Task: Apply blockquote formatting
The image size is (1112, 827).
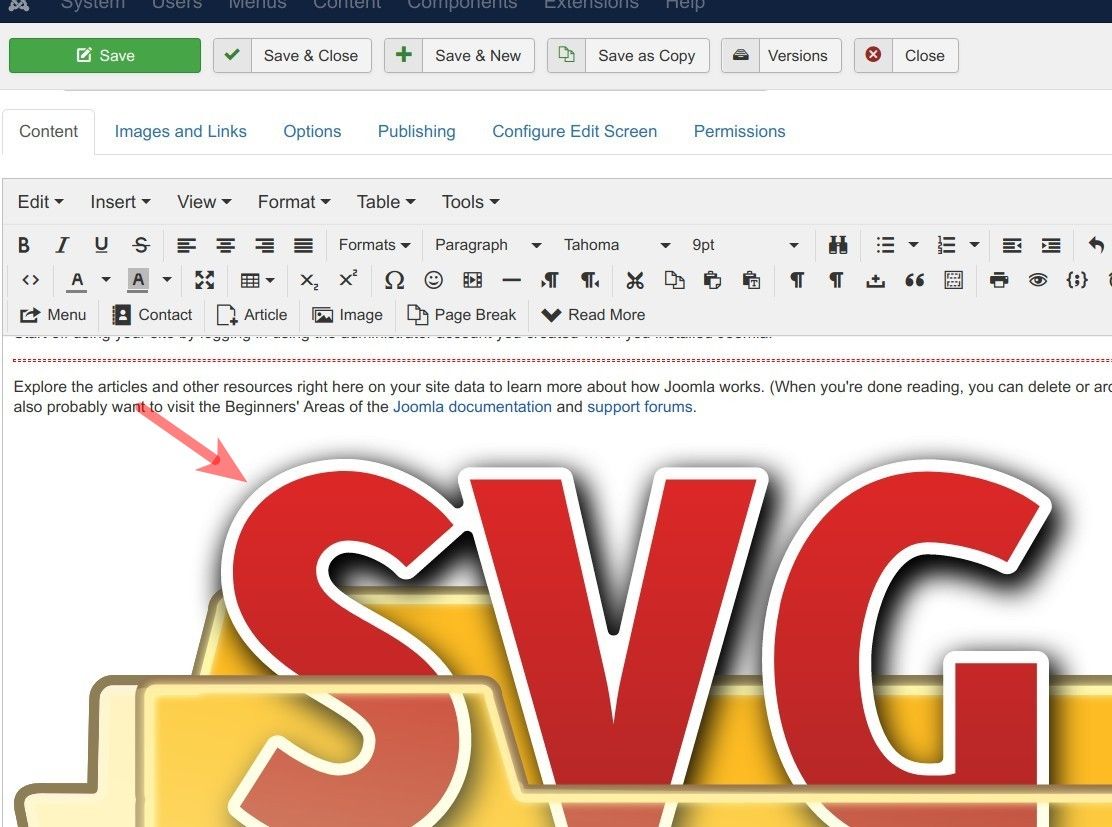Action: coord(914,280)
